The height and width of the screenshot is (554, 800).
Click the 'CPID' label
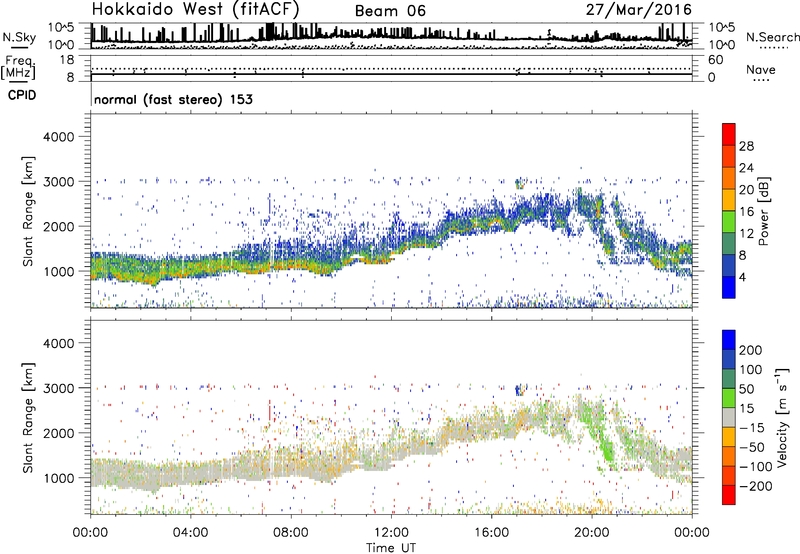(22, 95)
